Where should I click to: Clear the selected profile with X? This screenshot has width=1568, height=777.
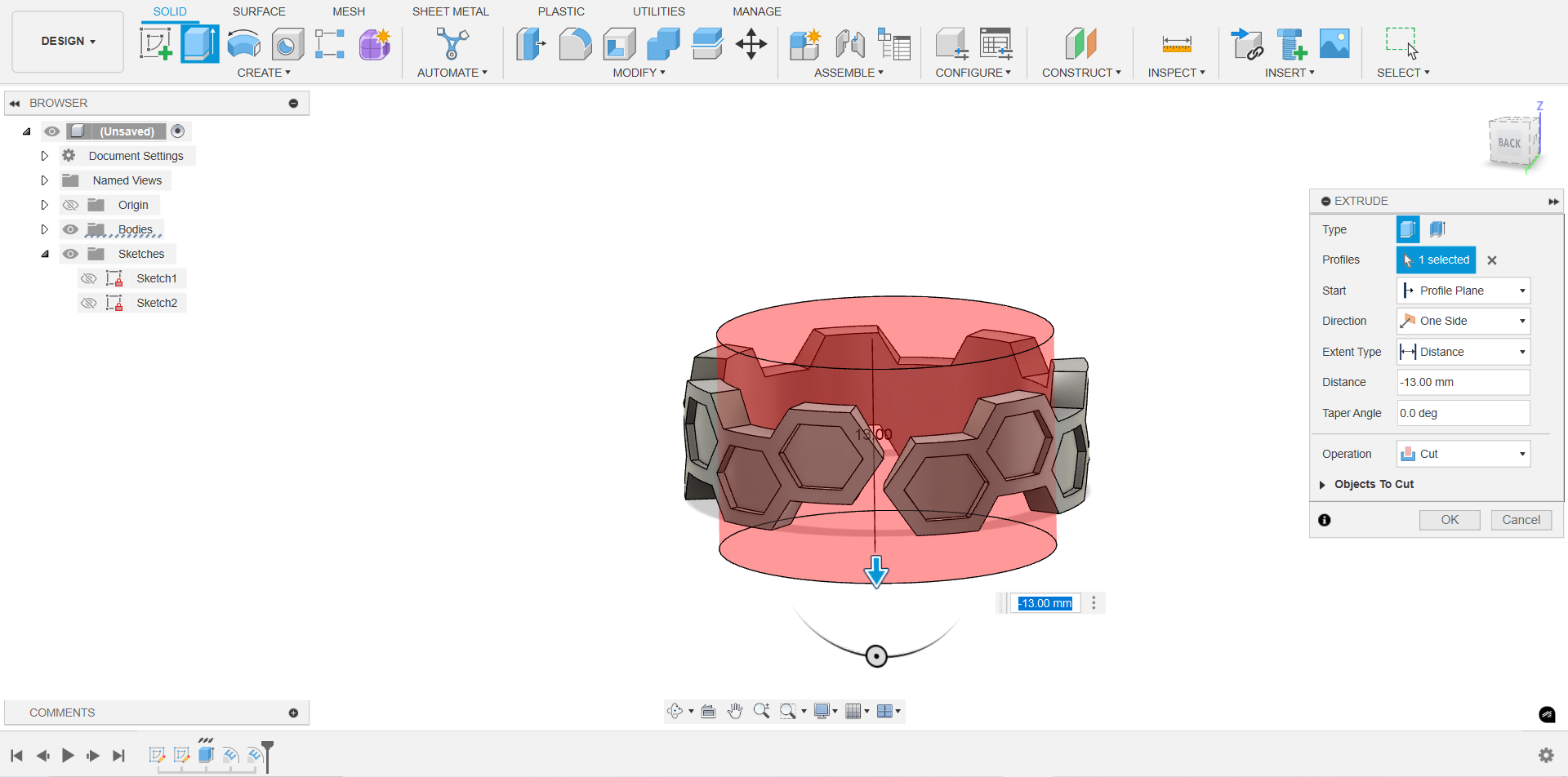[x=1492, y=260]
